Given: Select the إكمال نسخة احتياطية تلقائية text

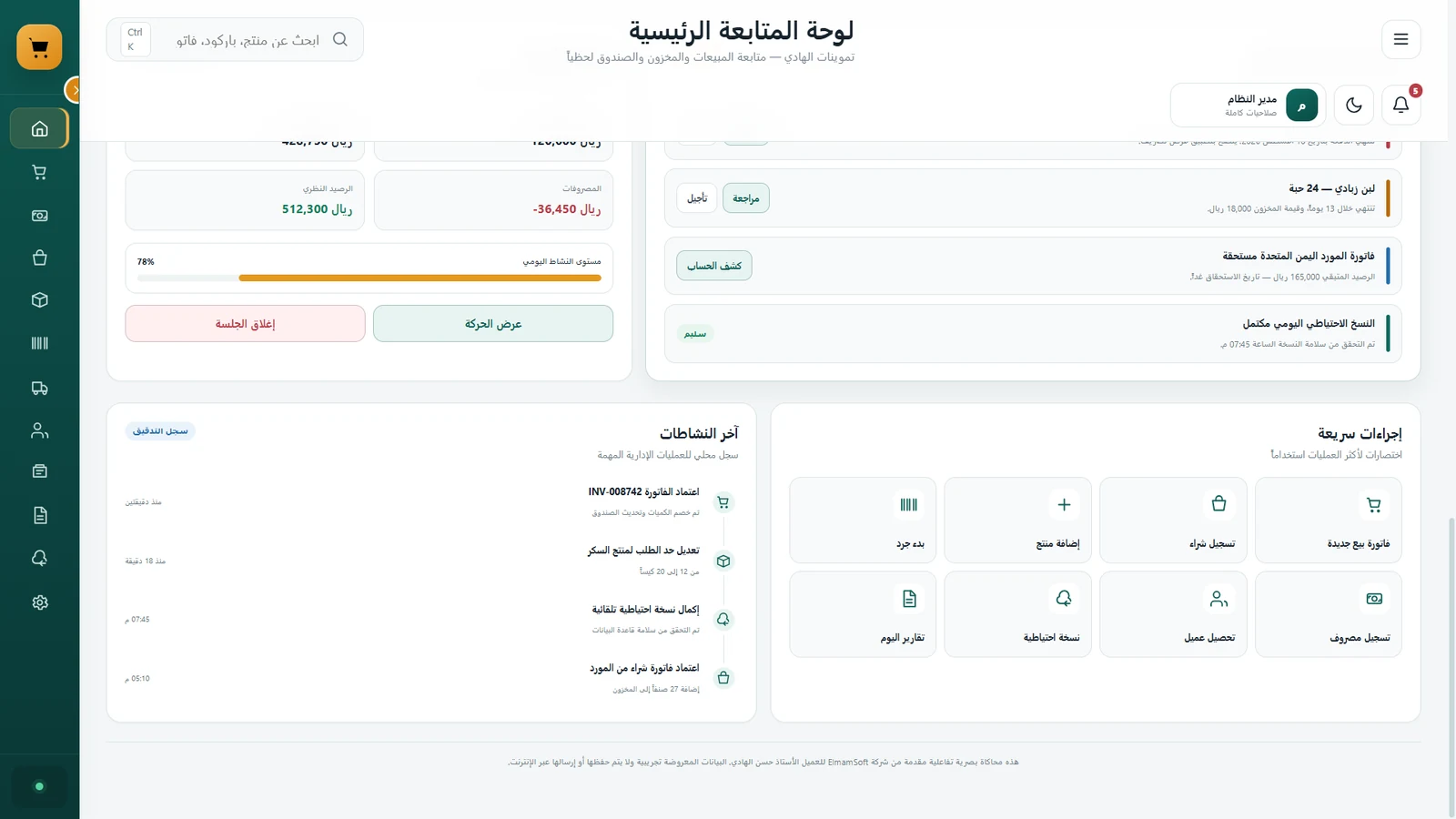Looking at the screenshot, I should pyautogui.click(x=645, y=609).
